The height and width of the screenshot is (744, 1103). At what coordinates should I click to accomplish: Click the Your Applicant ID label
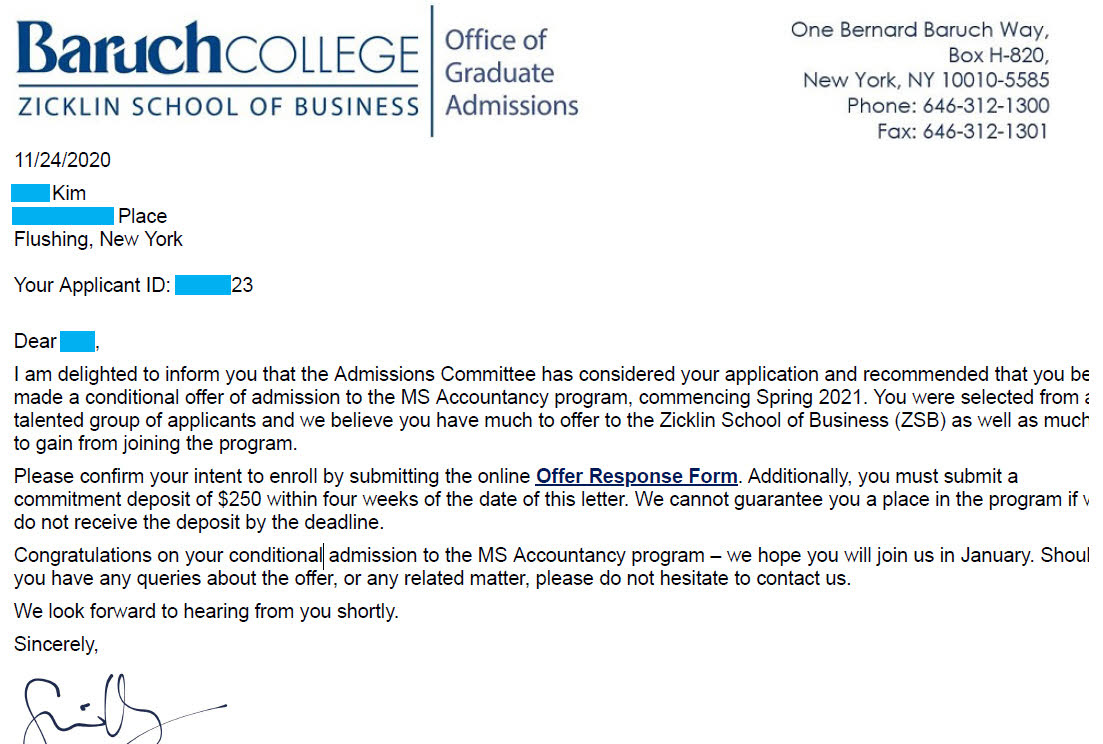point(92,286)
